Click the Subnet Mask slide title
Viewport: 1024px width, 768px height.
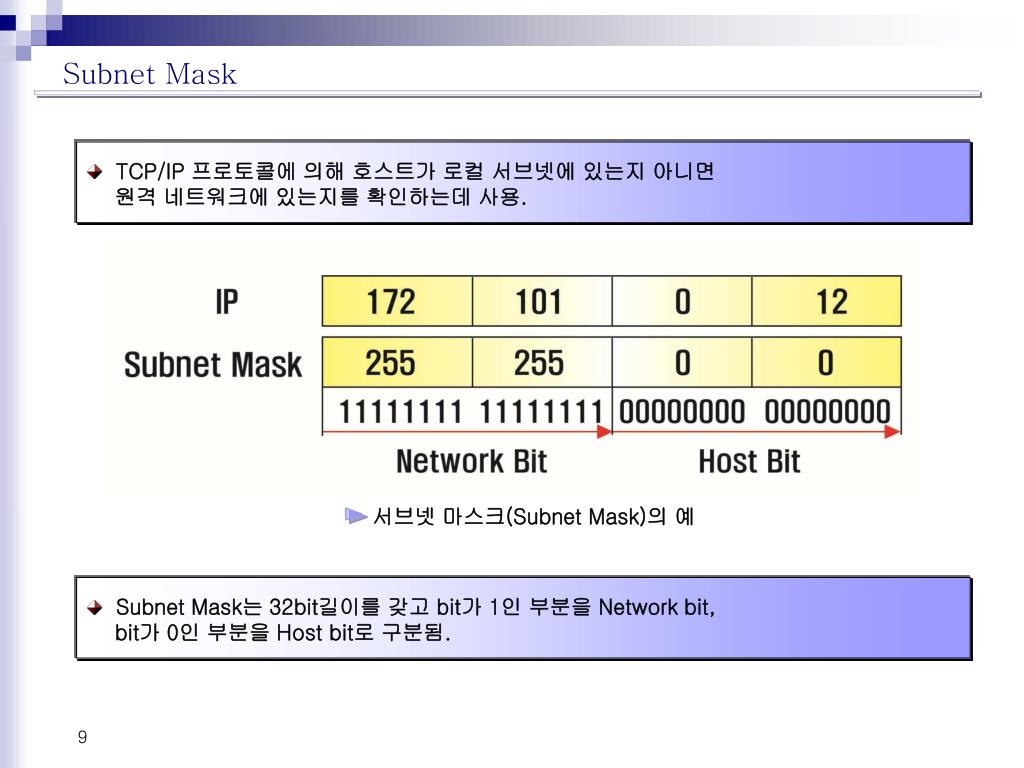click(x=150, y=73)
